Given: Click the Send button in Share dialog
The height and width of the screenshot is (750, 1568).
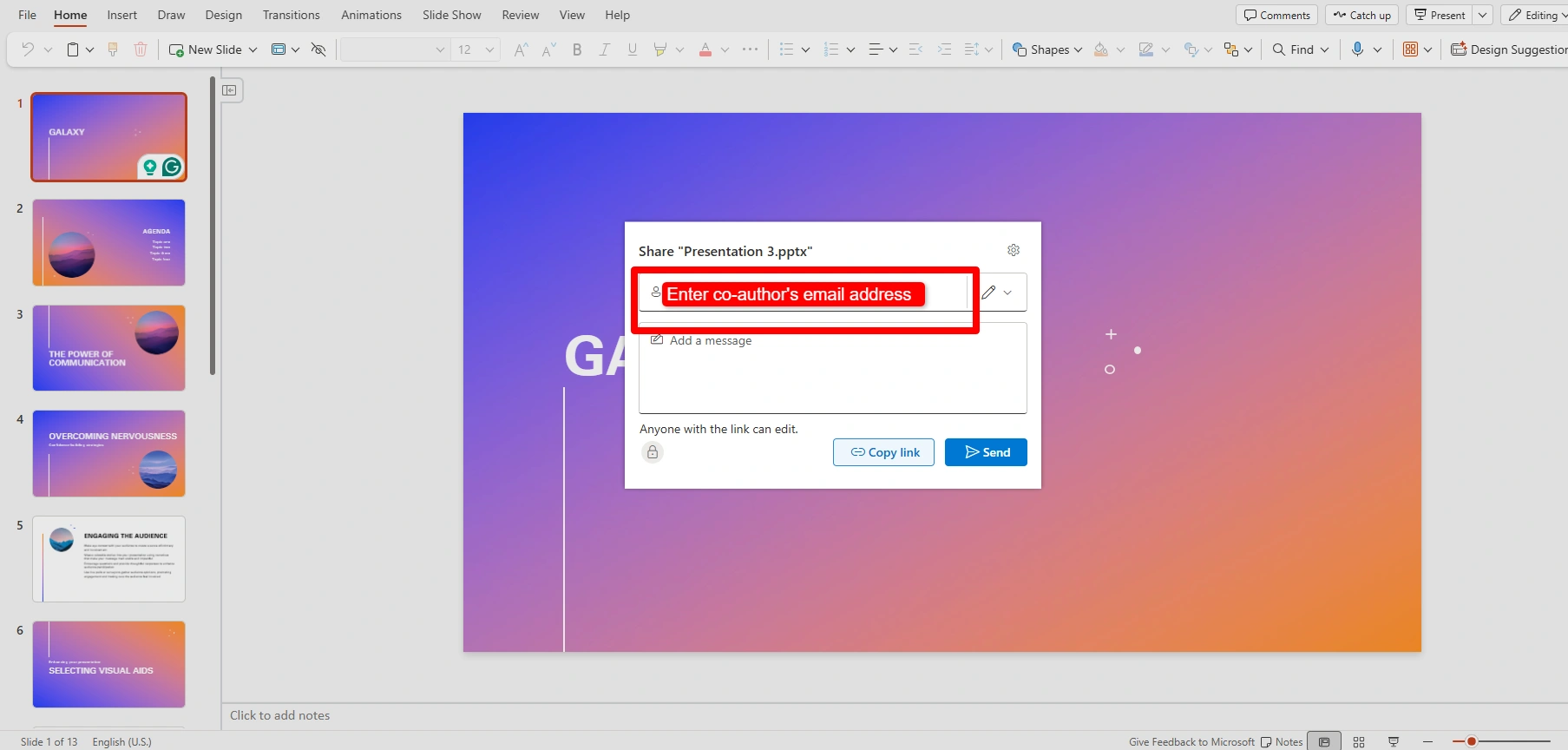Looking at the screenshot, I should click(x=986, y=452).
